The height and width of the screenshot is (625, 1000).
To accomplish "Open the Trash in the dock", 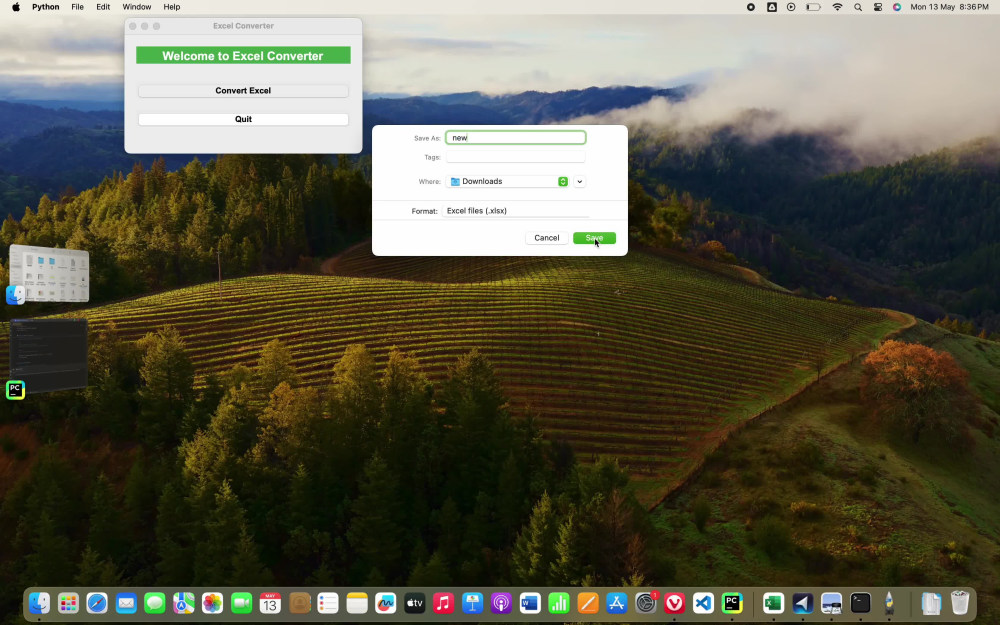I will click(x=960, y=603).
